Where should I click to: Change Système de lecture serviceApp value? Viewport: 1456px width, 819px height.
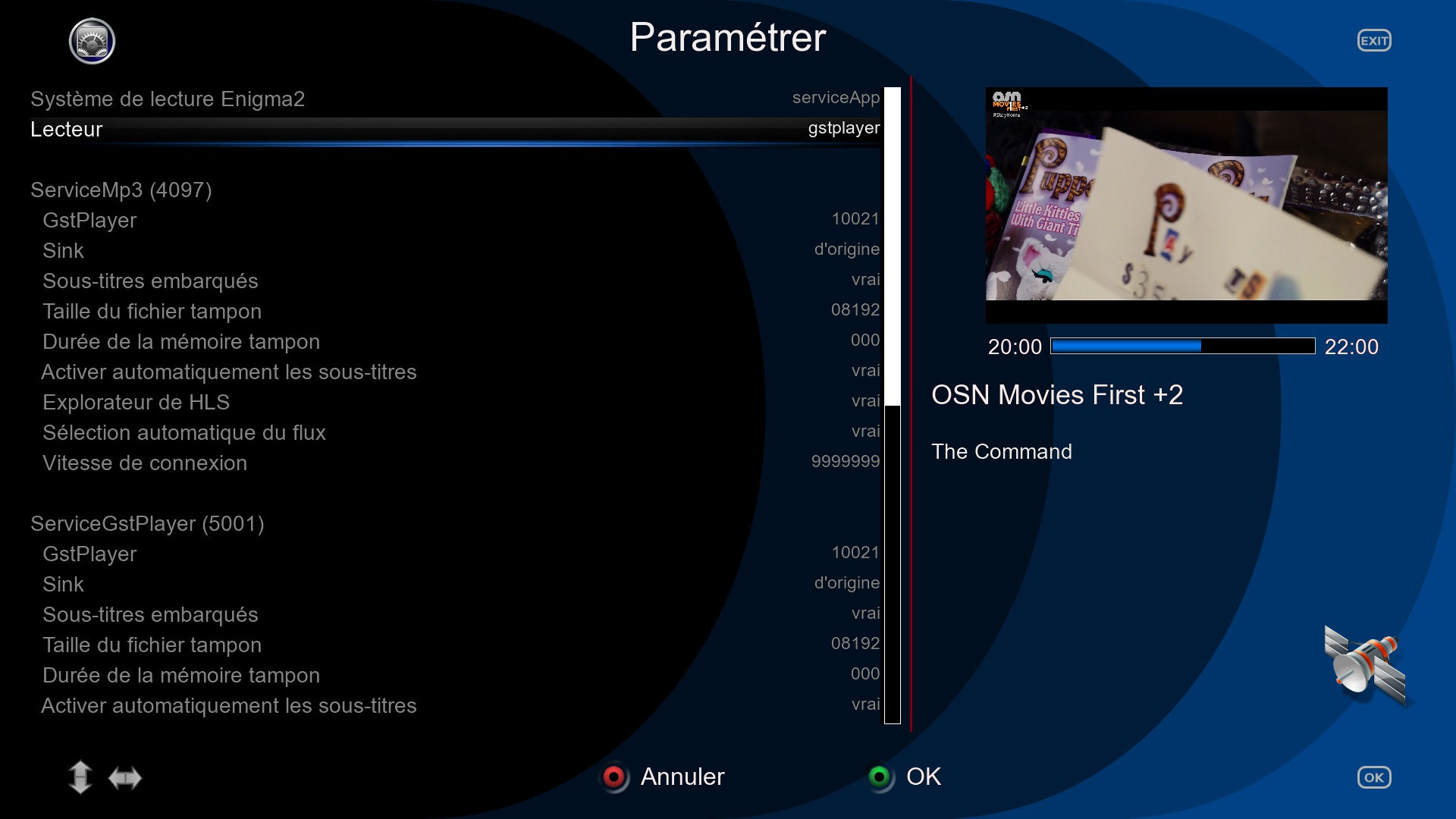click(x=836, y=98)
